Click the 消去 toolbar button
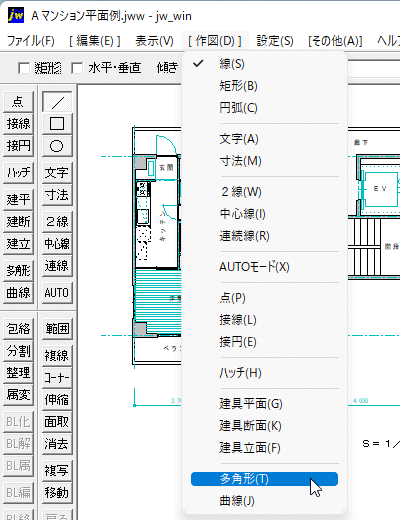This screenshot has width=400, height=520. pyautogui.click(x=57, y=444)
